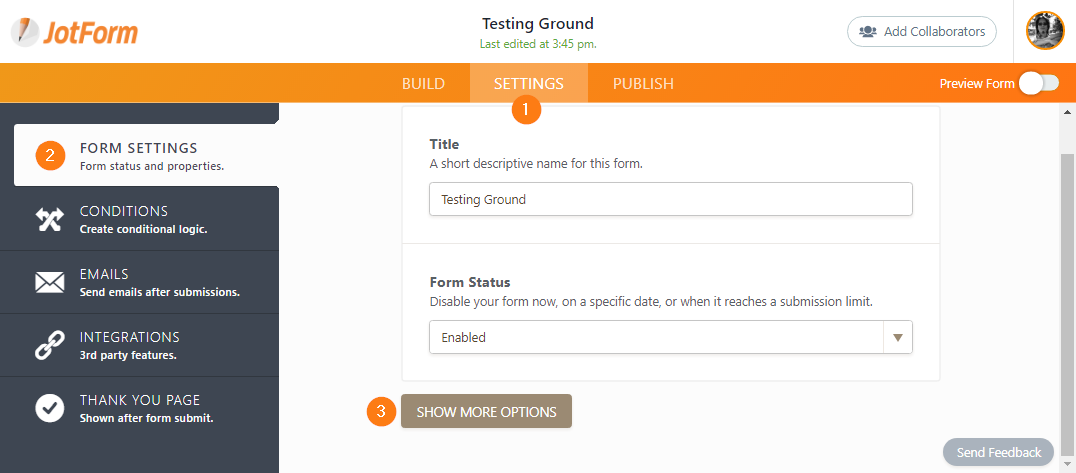Click the form Title input field
Image resolution: width=1076 pixels, height=473 pixels.
pyautogui.click(x=670, y=199)
